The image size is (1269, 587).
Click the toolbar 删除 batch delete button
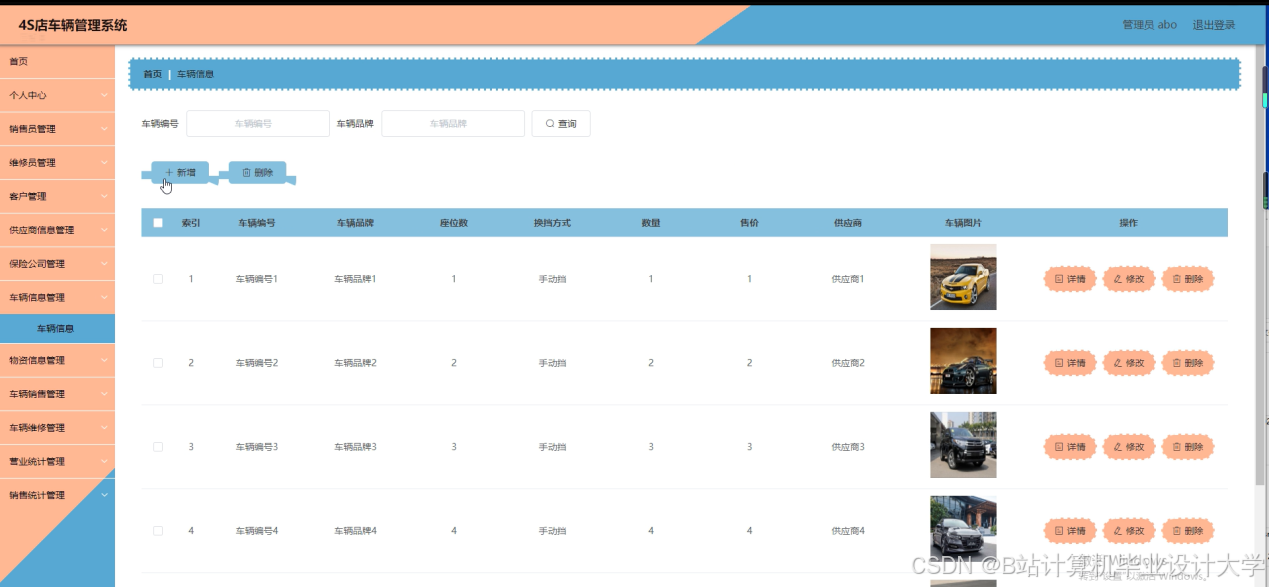[x=258, y=172]
